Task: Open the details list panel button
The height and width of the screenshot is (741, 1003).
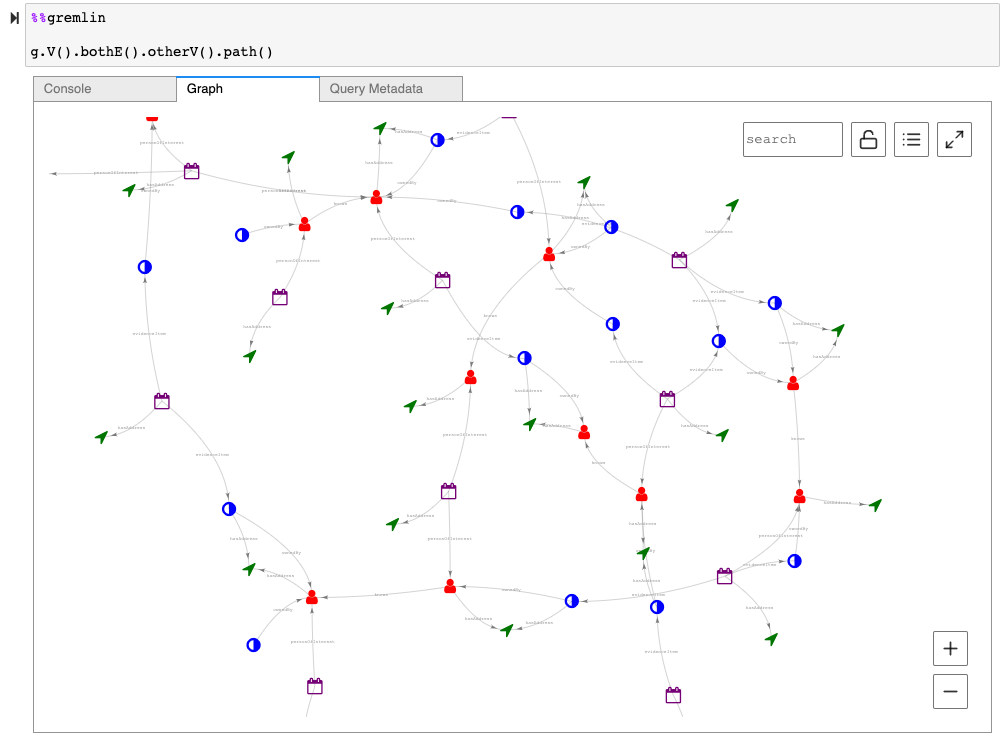Action: (x=911, y=139)
